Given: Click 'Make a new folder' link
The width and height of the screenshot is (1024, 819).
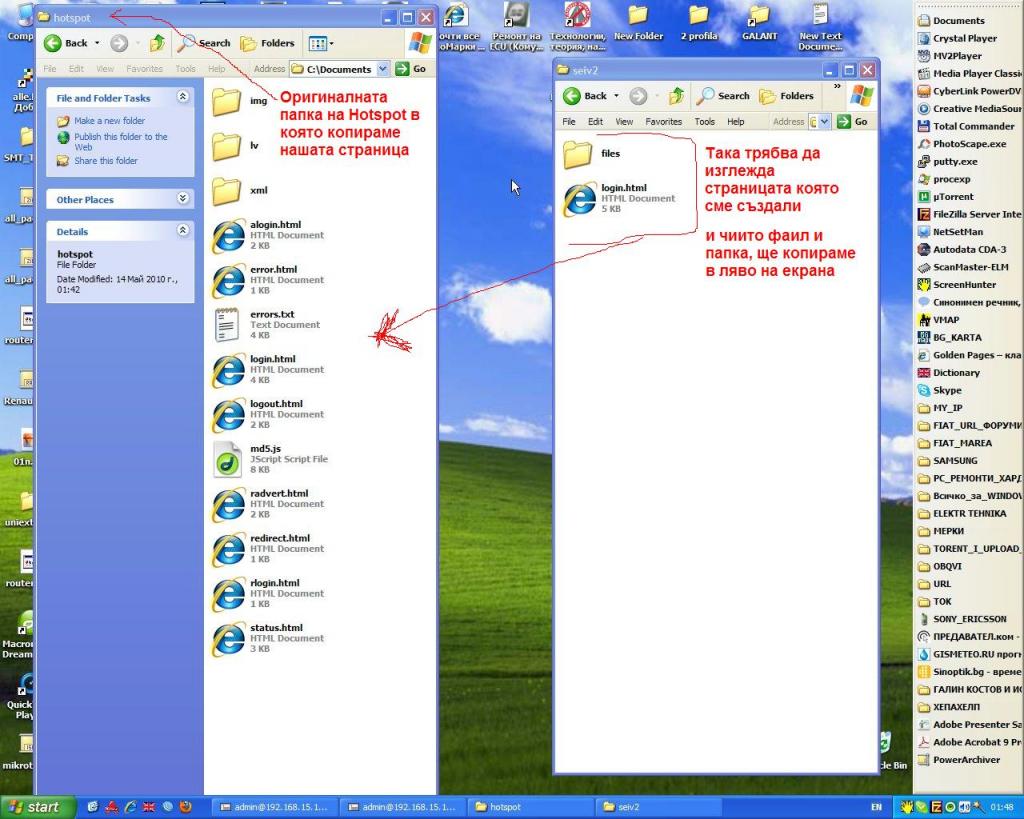Looking at the screenshot, I should (x=109, y=121).
